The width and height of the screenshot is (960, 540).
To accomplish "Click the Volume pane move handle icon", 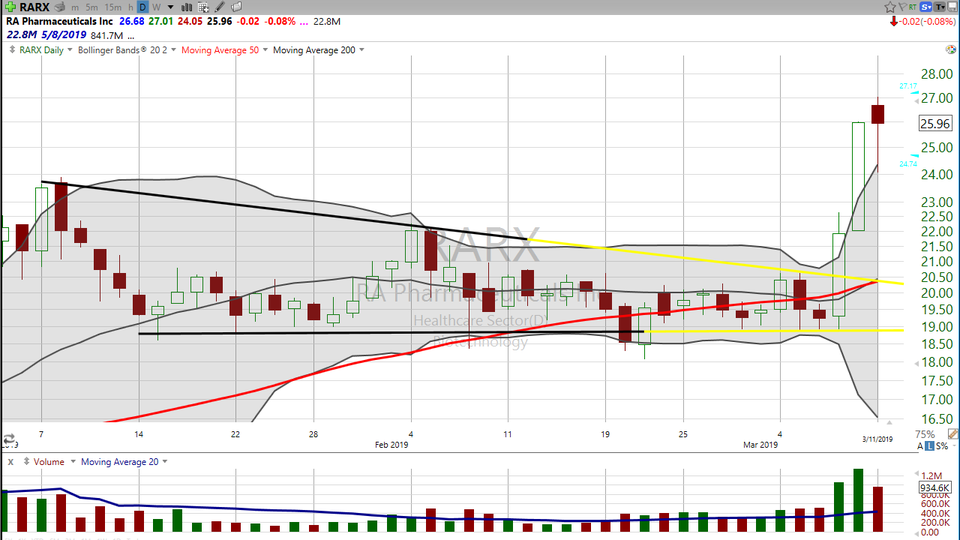I will coord(26,462).
